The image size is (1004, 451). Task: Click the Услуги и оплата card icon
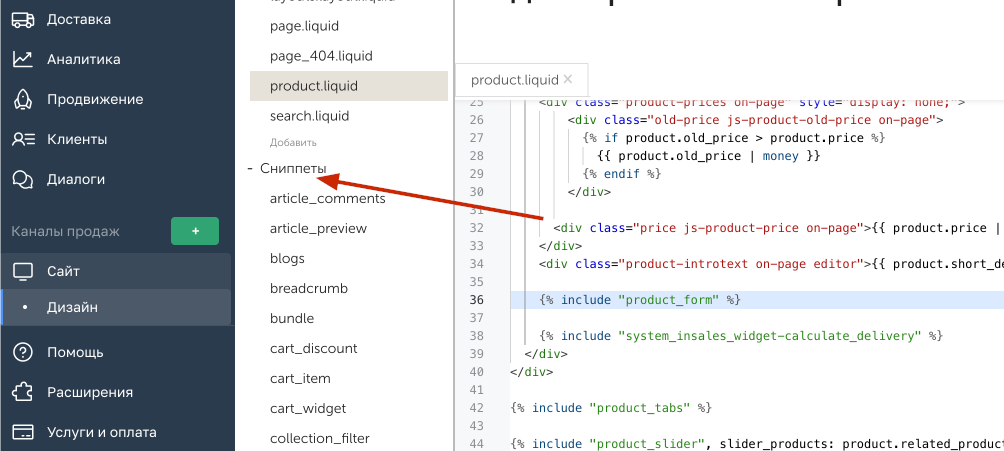[x=23, y=432]
